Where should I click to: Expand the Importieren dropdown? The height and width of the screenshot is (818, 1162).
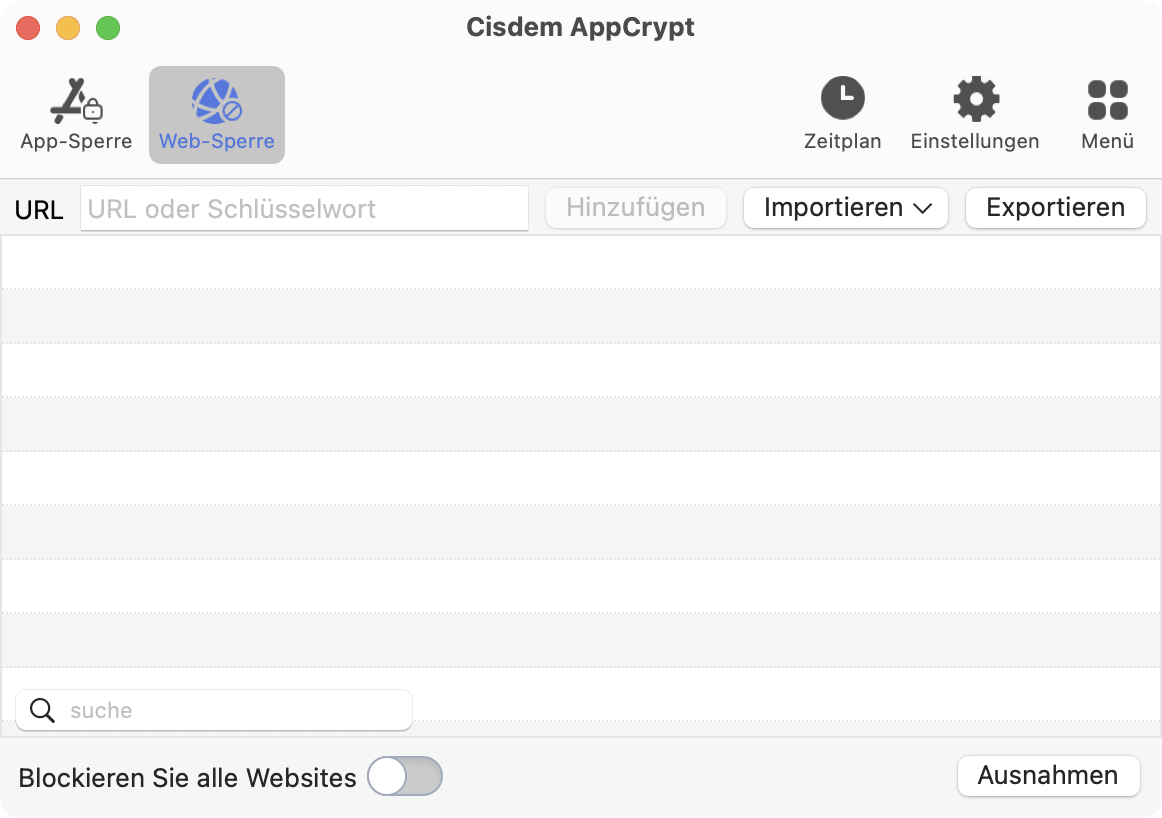click(846, 207)
